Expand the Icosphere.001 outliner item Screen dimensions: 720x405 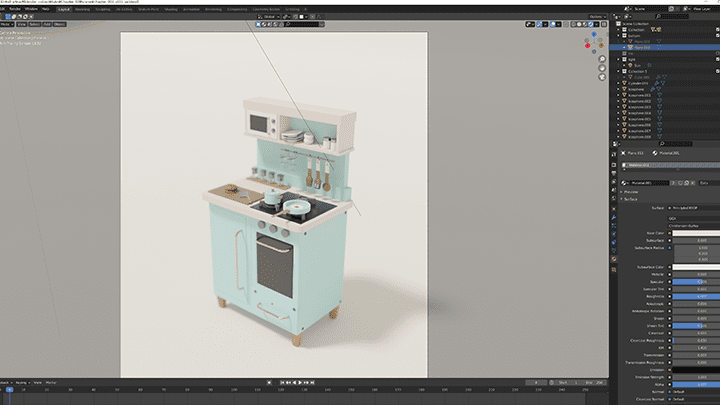click(x=619, y=95)
